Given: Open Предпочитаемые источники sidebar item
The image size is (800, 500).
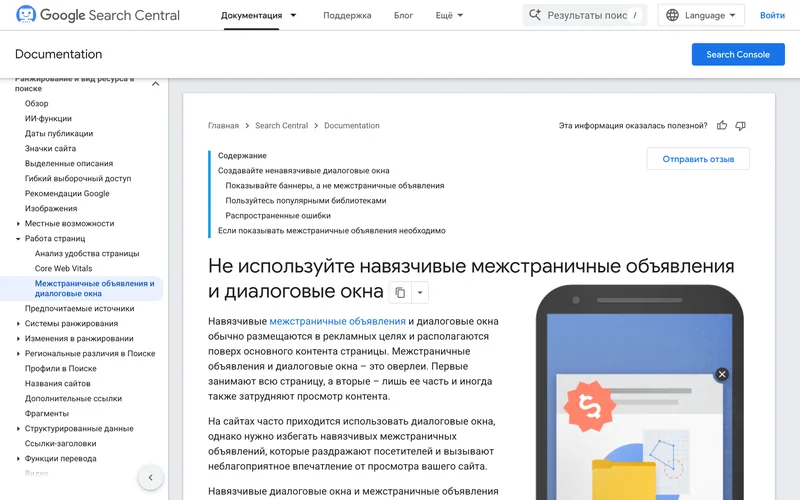Looking at the screenshot, I should click(80, 308).
